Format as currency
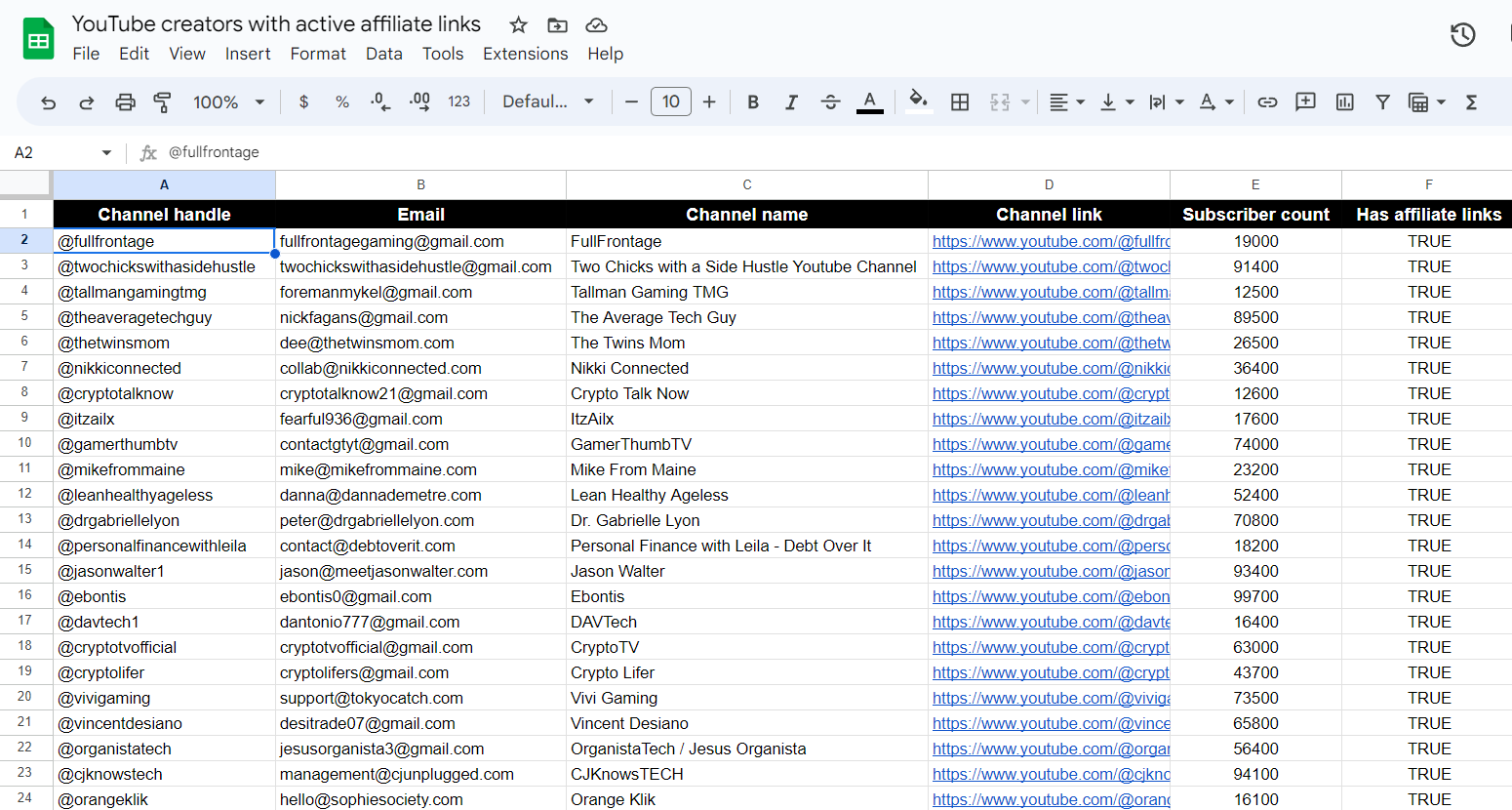 [x=303, y=101]
